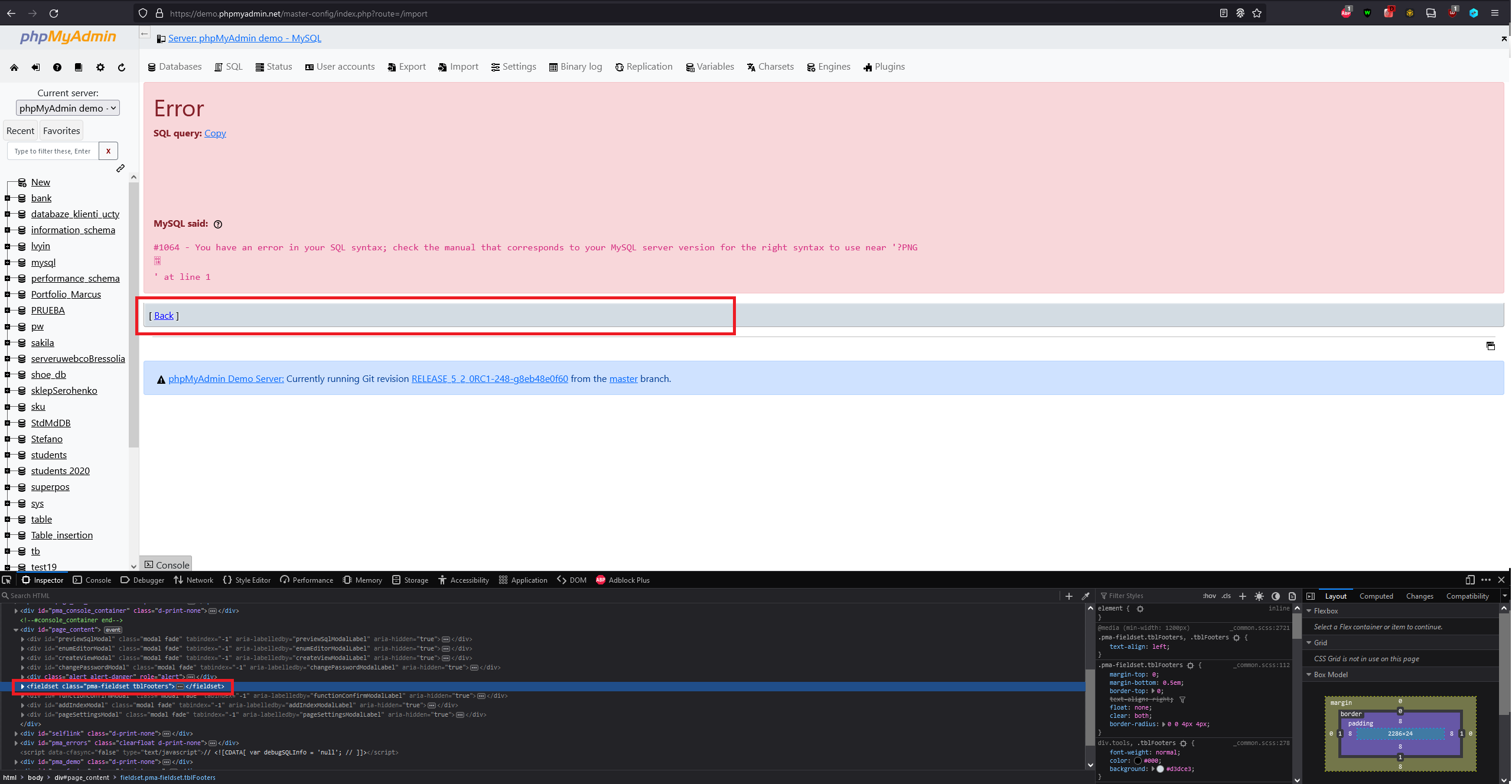Click the print view icon above the demo notice
This screenshot has height=784, width=1512.
pyautogui.click(x=1491, y=346)
